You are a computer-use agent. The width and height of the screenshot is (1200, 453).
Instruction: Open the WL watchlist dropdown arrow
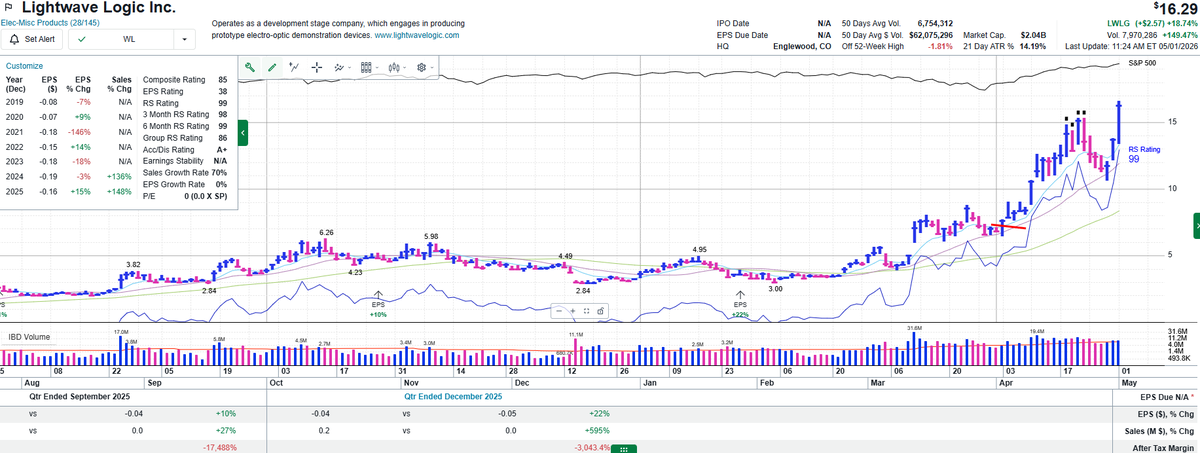[185, 39]
